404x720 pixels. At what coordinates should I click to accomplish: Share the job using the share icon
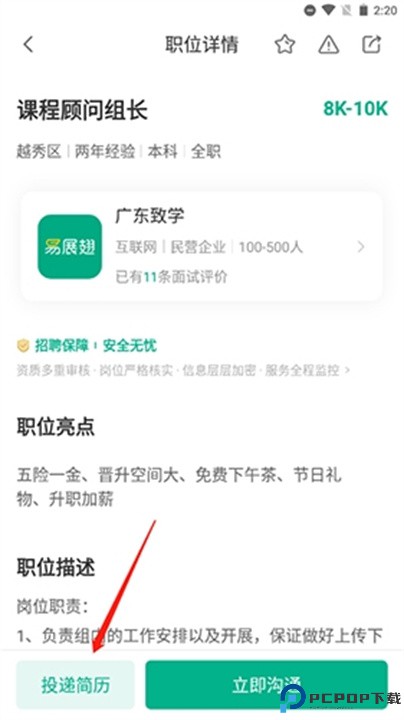[x=371, y=44]
